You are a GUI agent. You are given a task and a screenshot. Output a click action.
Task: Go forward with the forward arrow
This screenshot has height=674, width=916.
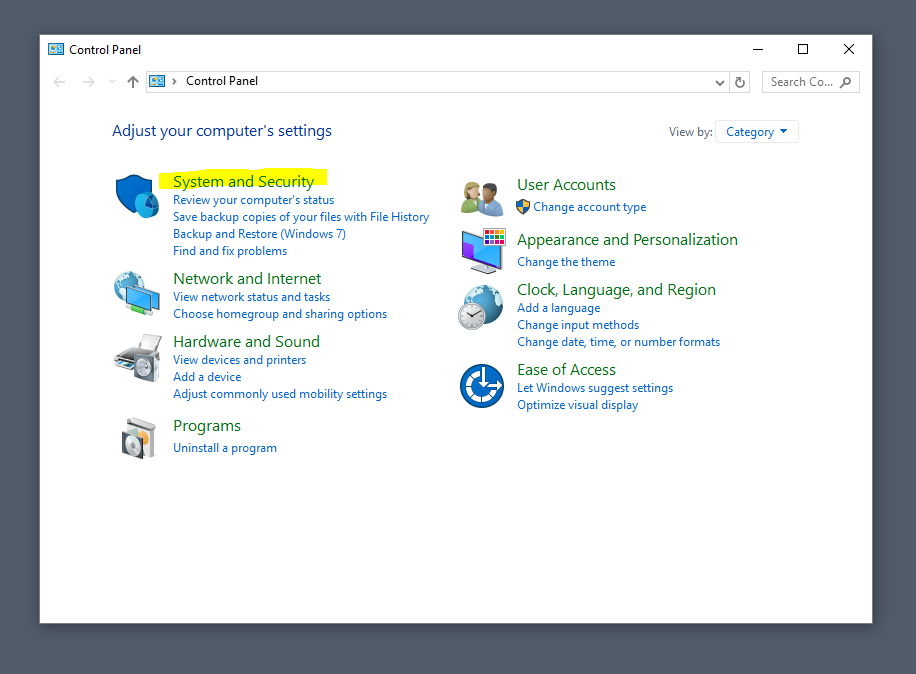[88, 82]
